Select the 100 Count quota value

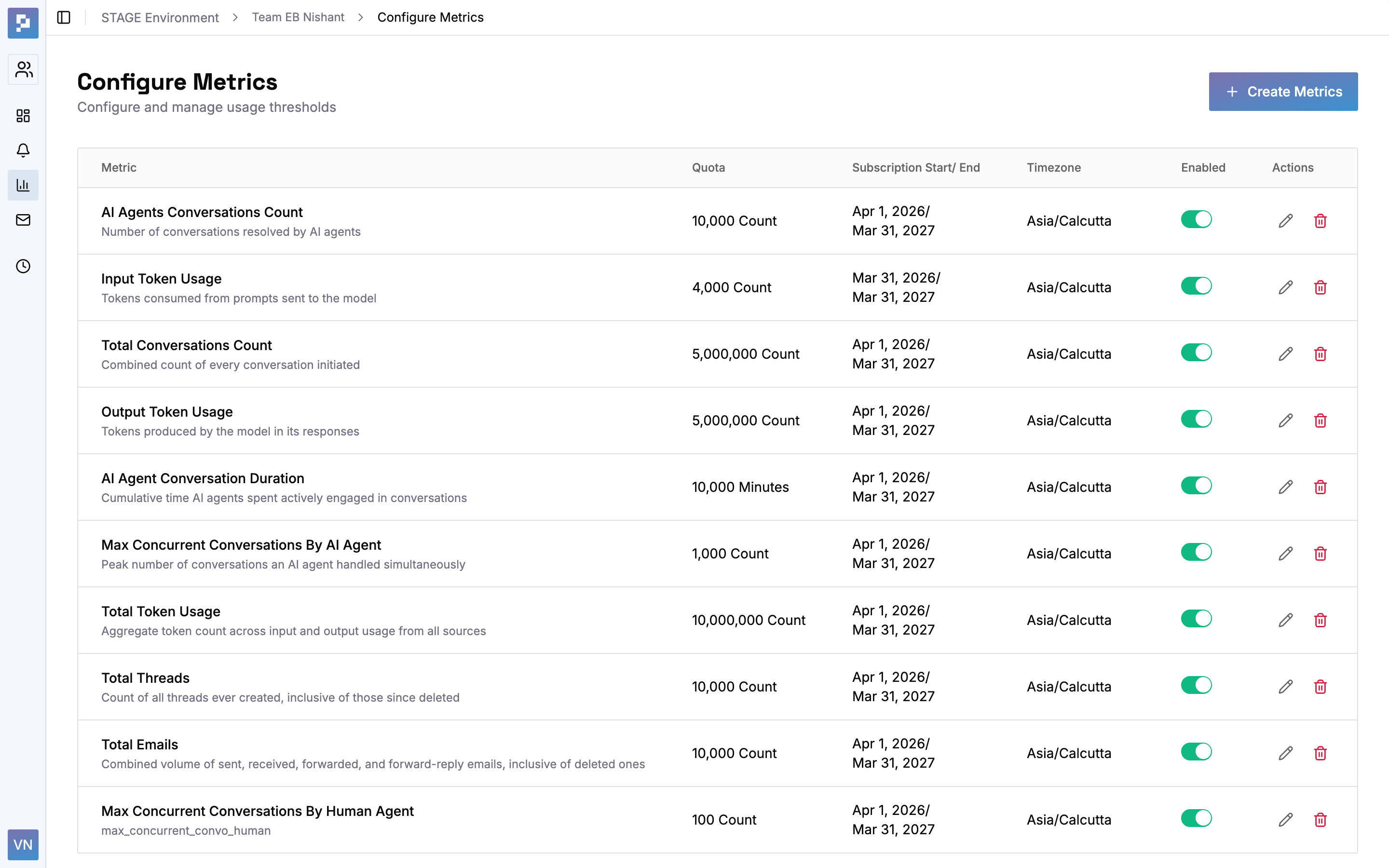point(724,820)
